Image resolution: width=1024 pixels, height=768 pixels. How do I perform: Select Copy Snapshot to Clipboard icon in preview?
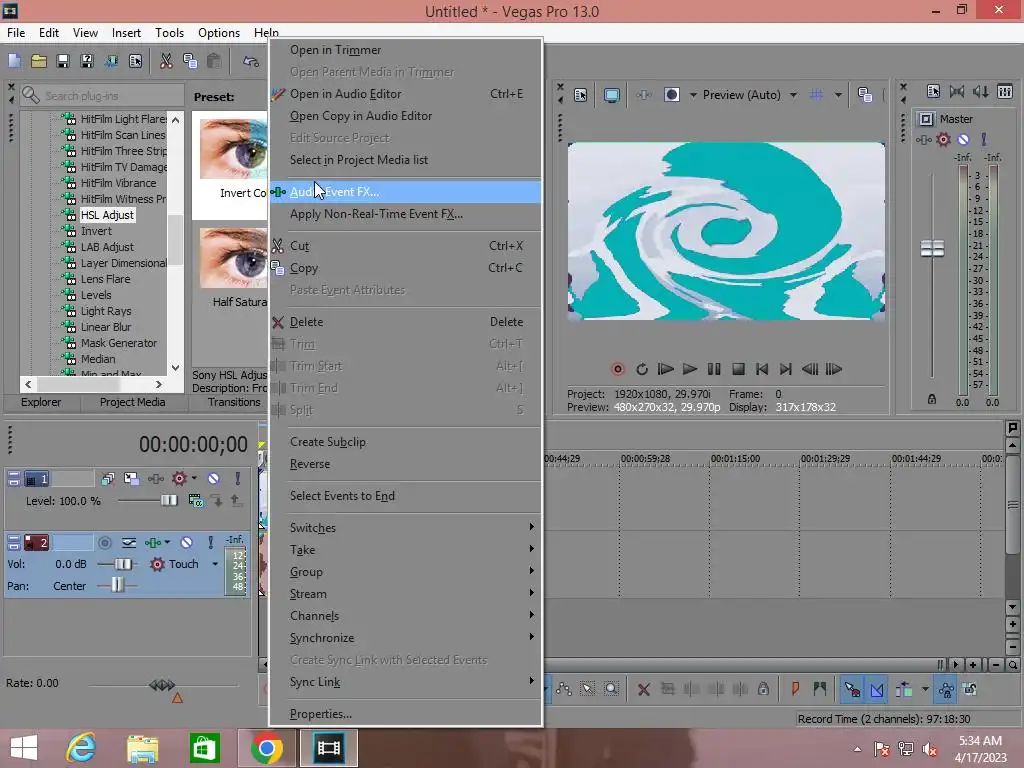point(865,95)
